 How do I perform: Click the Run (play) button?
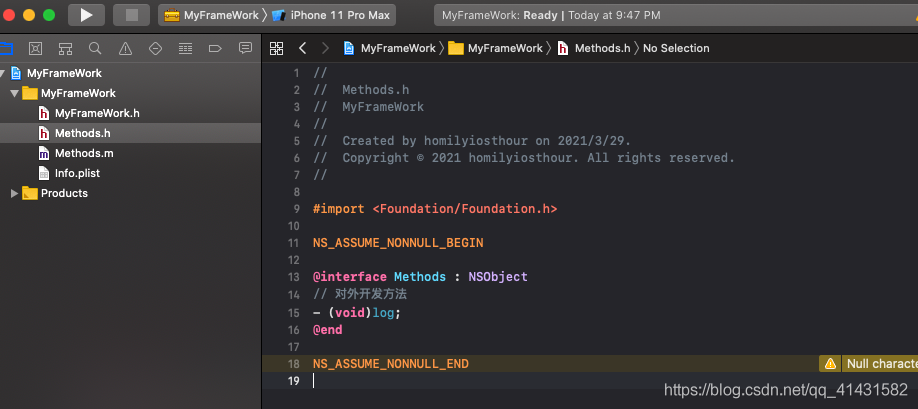86,15
